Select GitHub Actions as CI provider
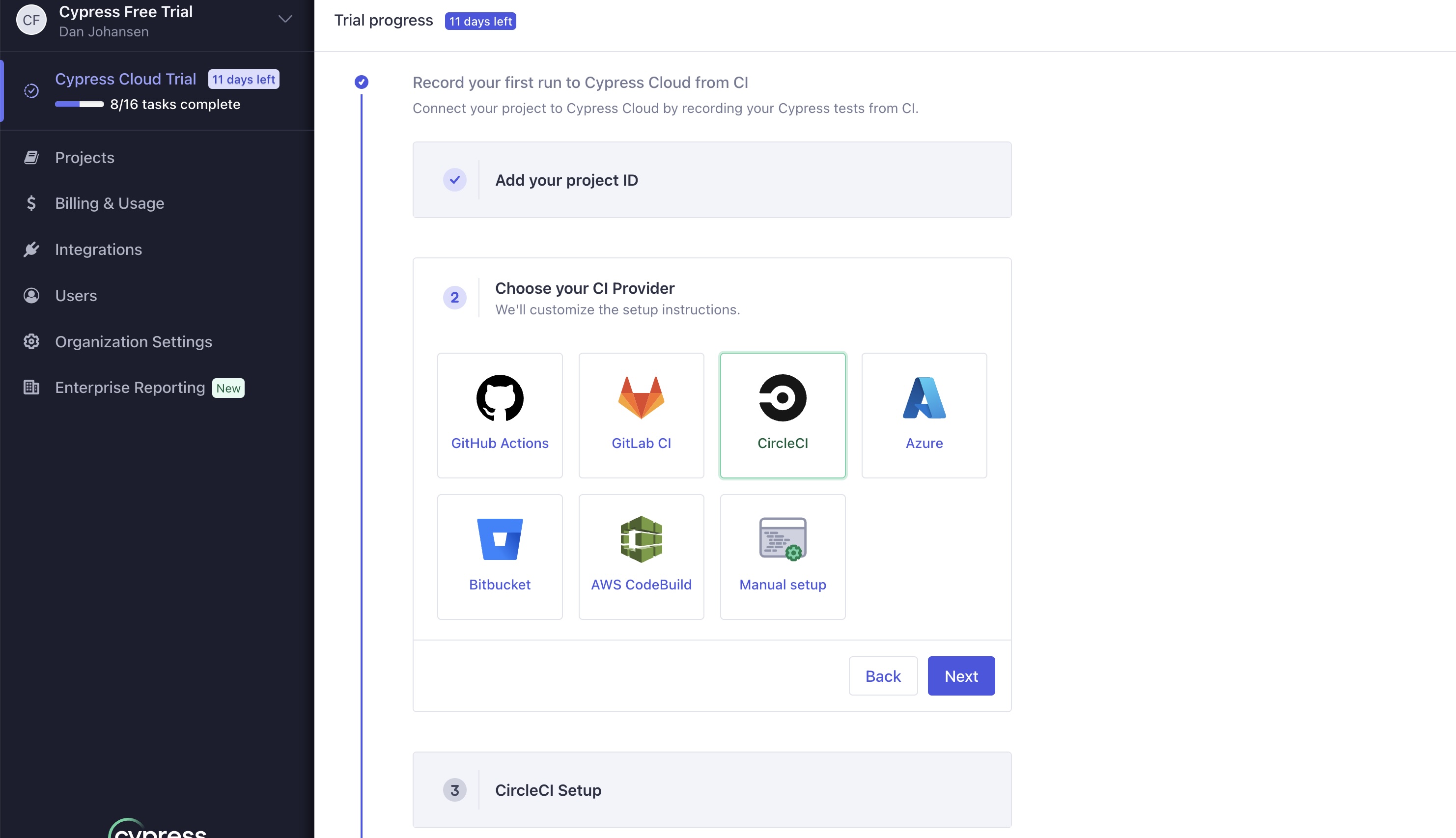The image size is (1456, 838). point(500,415)
